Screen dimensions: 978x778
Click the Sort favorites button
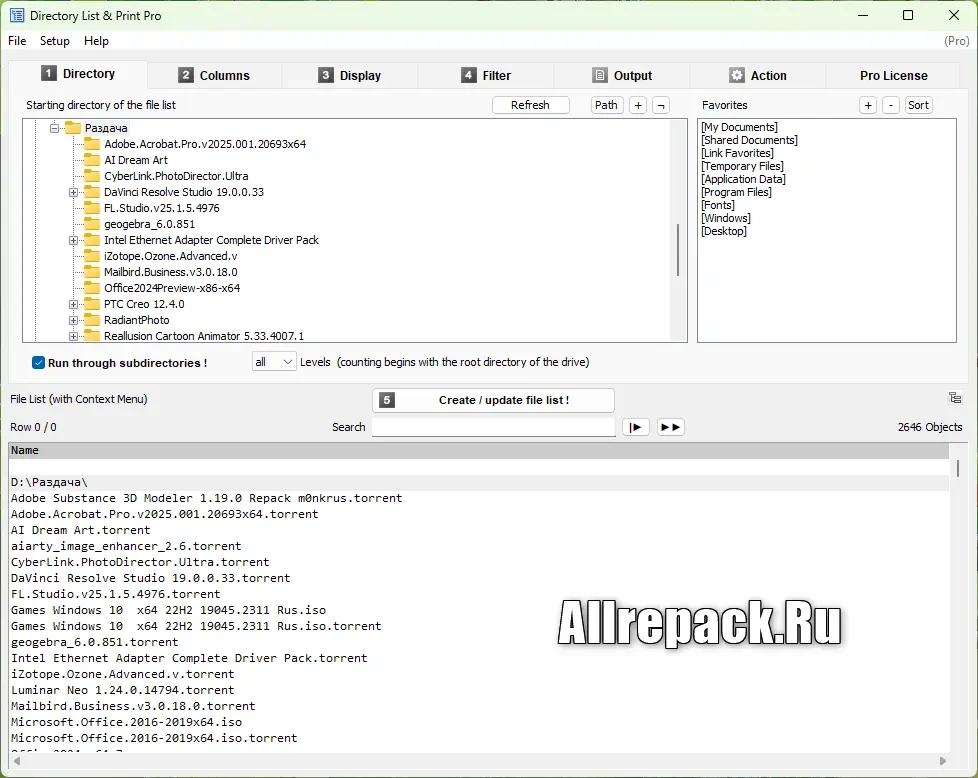point(918,105)
